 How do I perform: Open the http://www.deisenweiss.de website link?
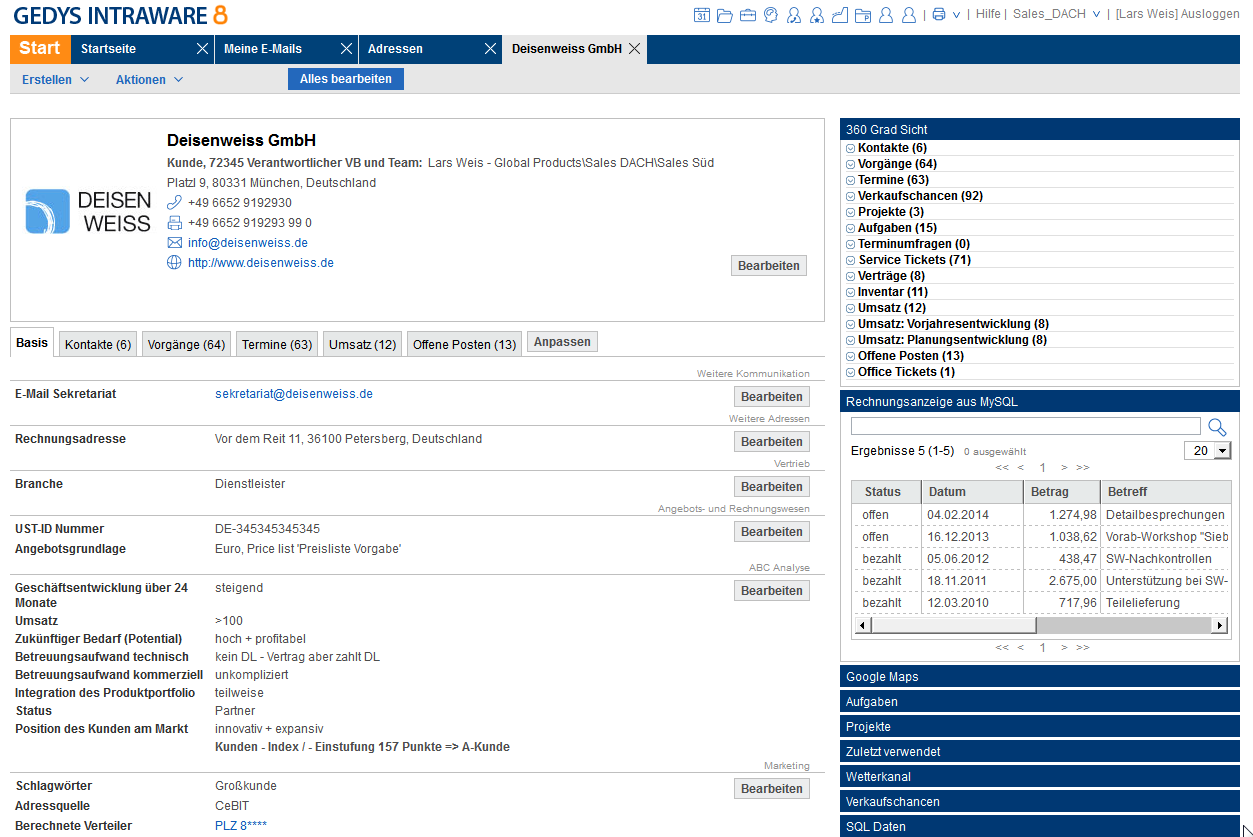tap(261, 263)
